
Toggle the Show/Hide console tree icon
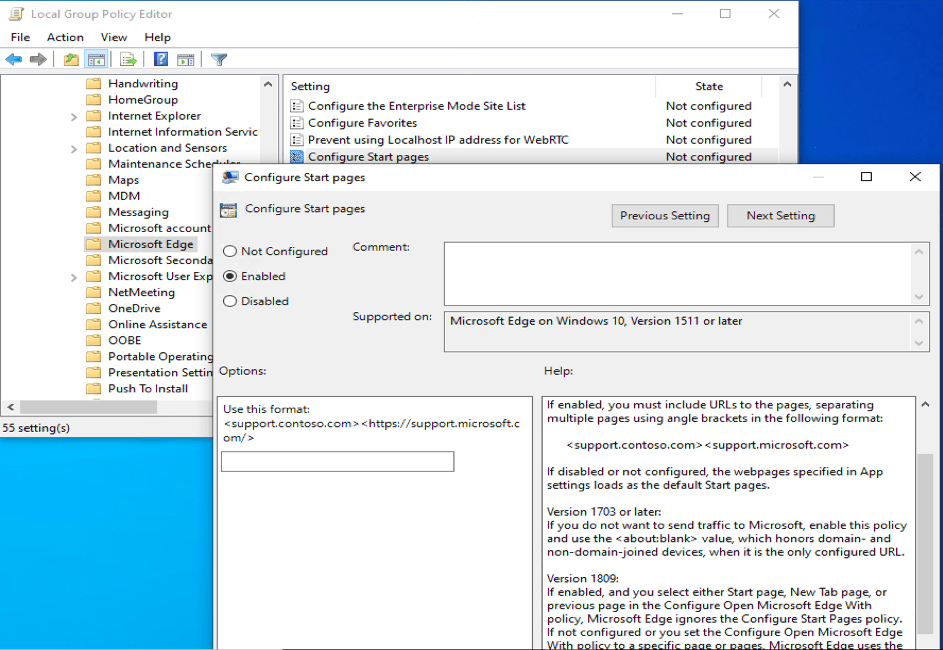click(x=96, y=59)
